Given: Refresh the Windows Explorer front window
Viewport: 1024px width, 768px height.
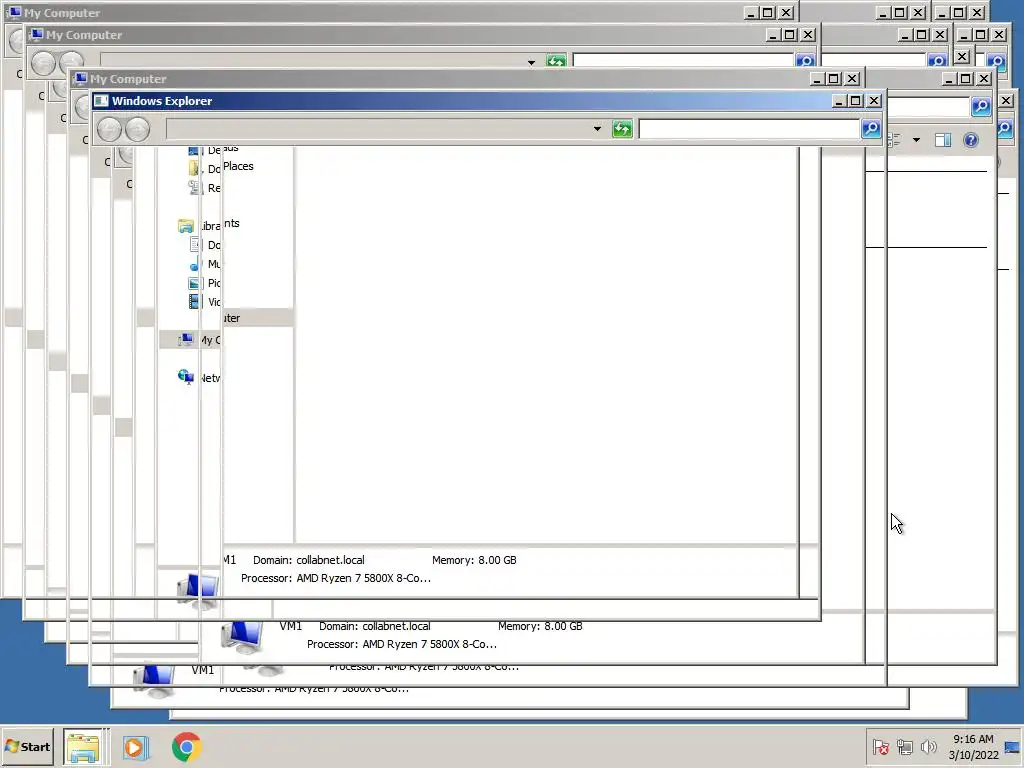Looking at the screenshot, I should [x=622, y=129].
